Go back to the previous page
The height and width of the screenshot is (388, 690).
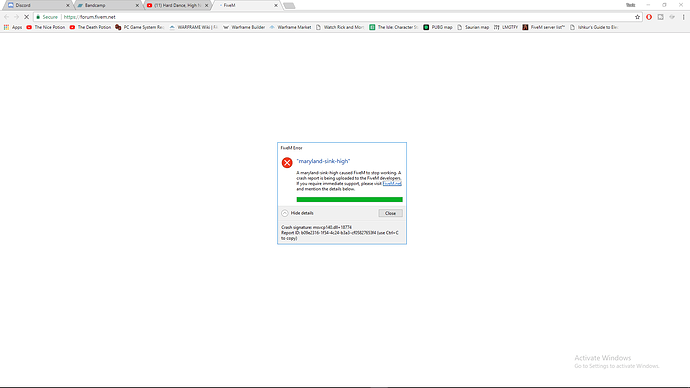pos(7,17)
